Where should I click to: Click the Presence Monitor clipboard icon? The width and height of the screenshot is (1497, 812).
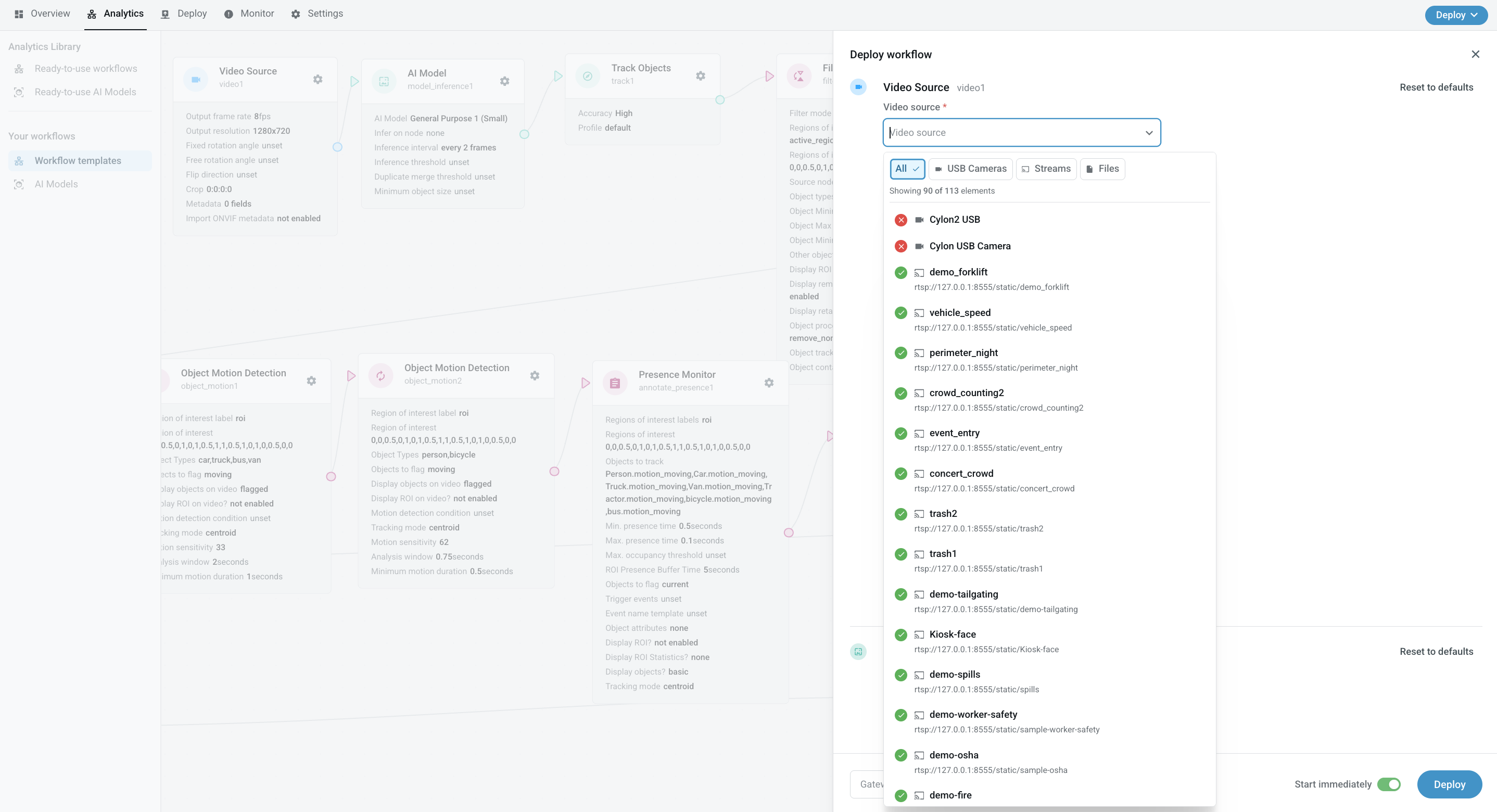pos(615,383)
